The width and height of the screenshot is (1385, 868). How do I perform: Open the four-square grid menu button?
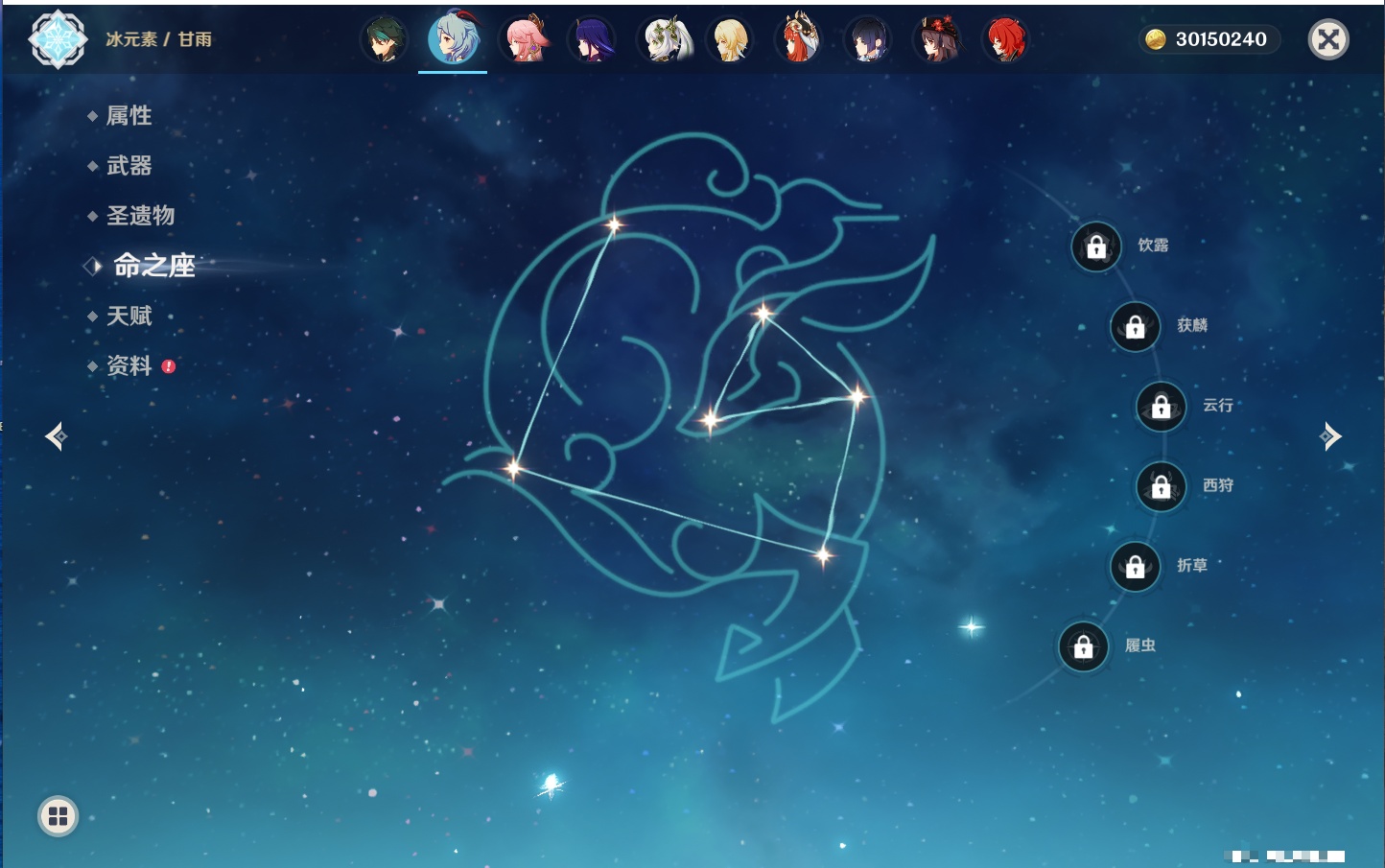click(58, 816)
